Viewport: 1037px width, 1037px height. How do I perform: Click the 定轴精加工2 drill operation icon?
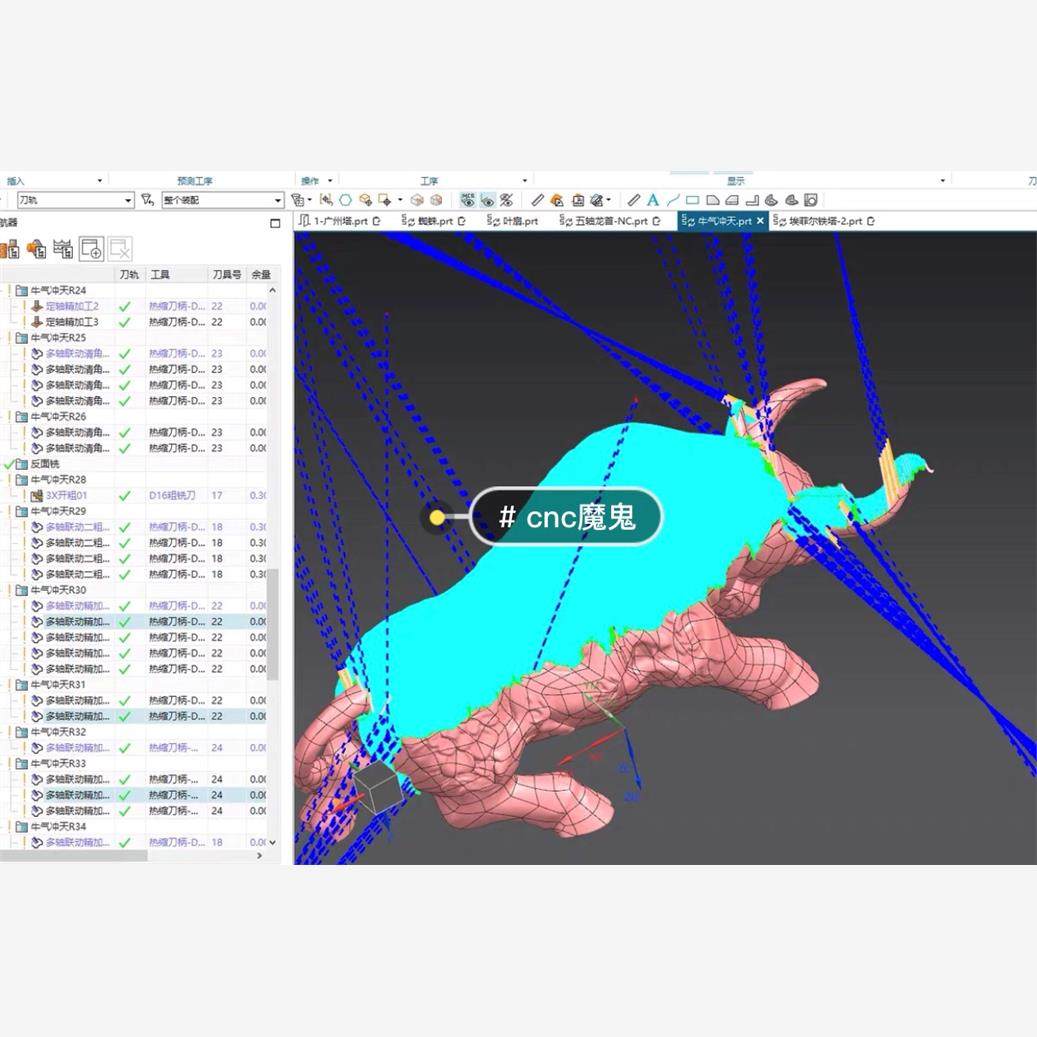(x=37, y=306)
